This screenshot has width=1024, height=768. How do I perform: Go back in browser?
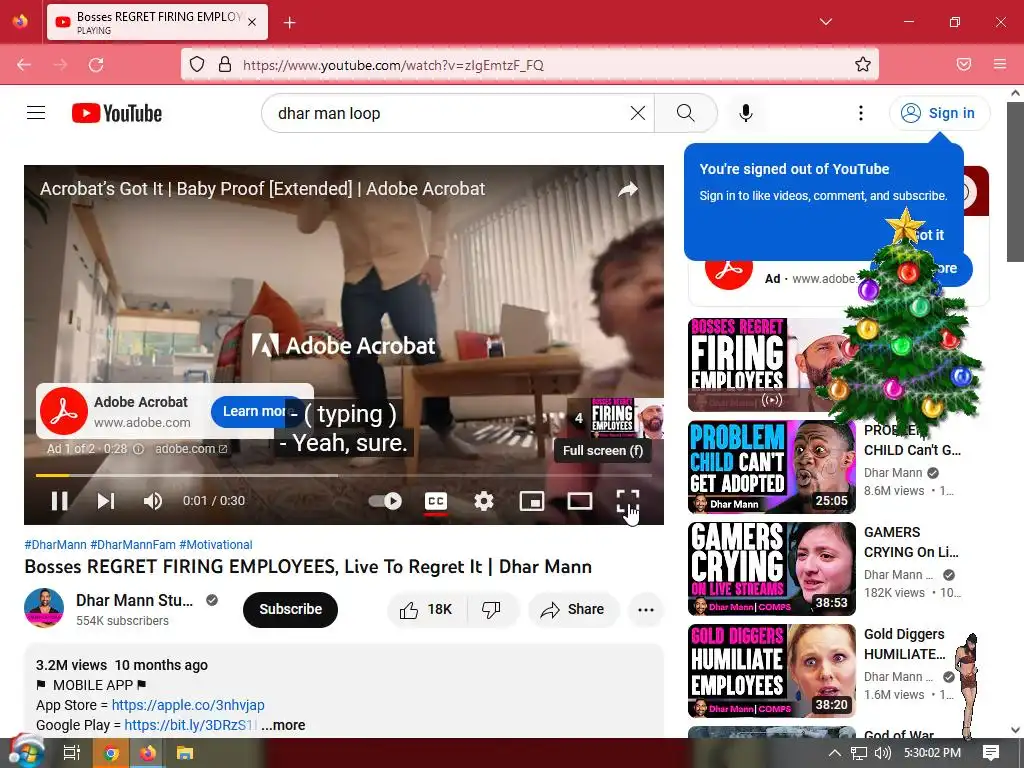[24, 65]
